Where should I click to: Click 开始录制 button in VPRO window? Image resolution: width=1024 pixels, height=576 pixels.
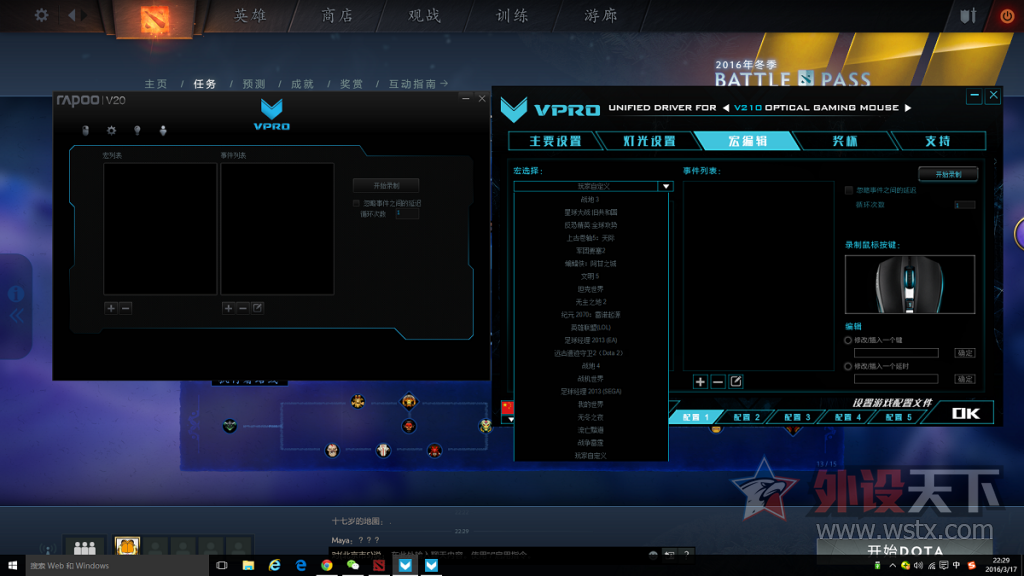pos(948,174)
